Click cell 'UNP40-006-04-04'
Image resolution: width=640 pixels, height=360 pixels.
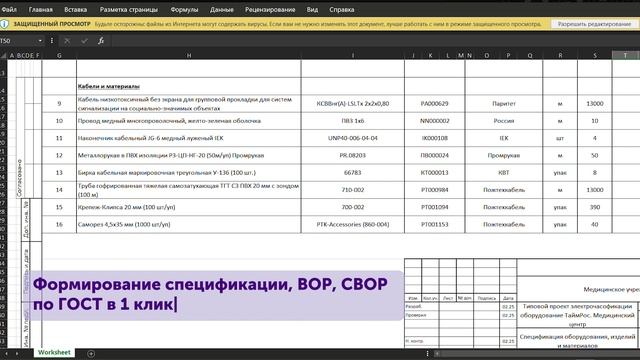click(353, 138)
